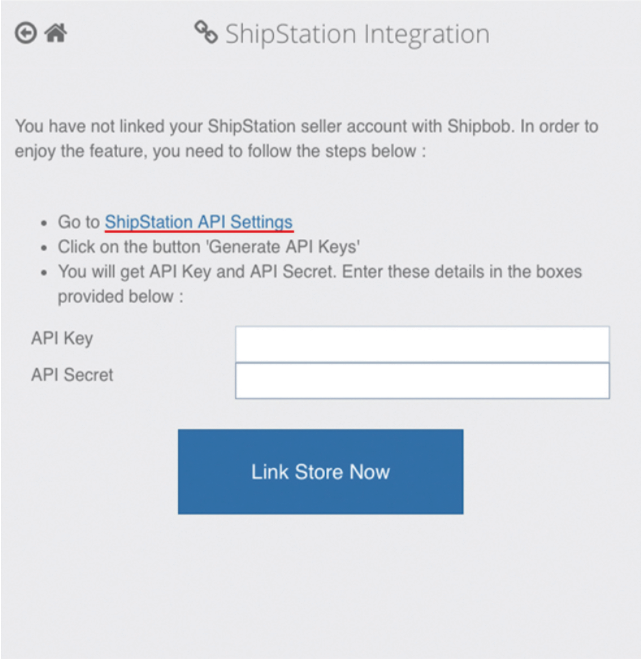Focus the API Key input field
Screen dimensions: 642x661
[x=422, y=344]
